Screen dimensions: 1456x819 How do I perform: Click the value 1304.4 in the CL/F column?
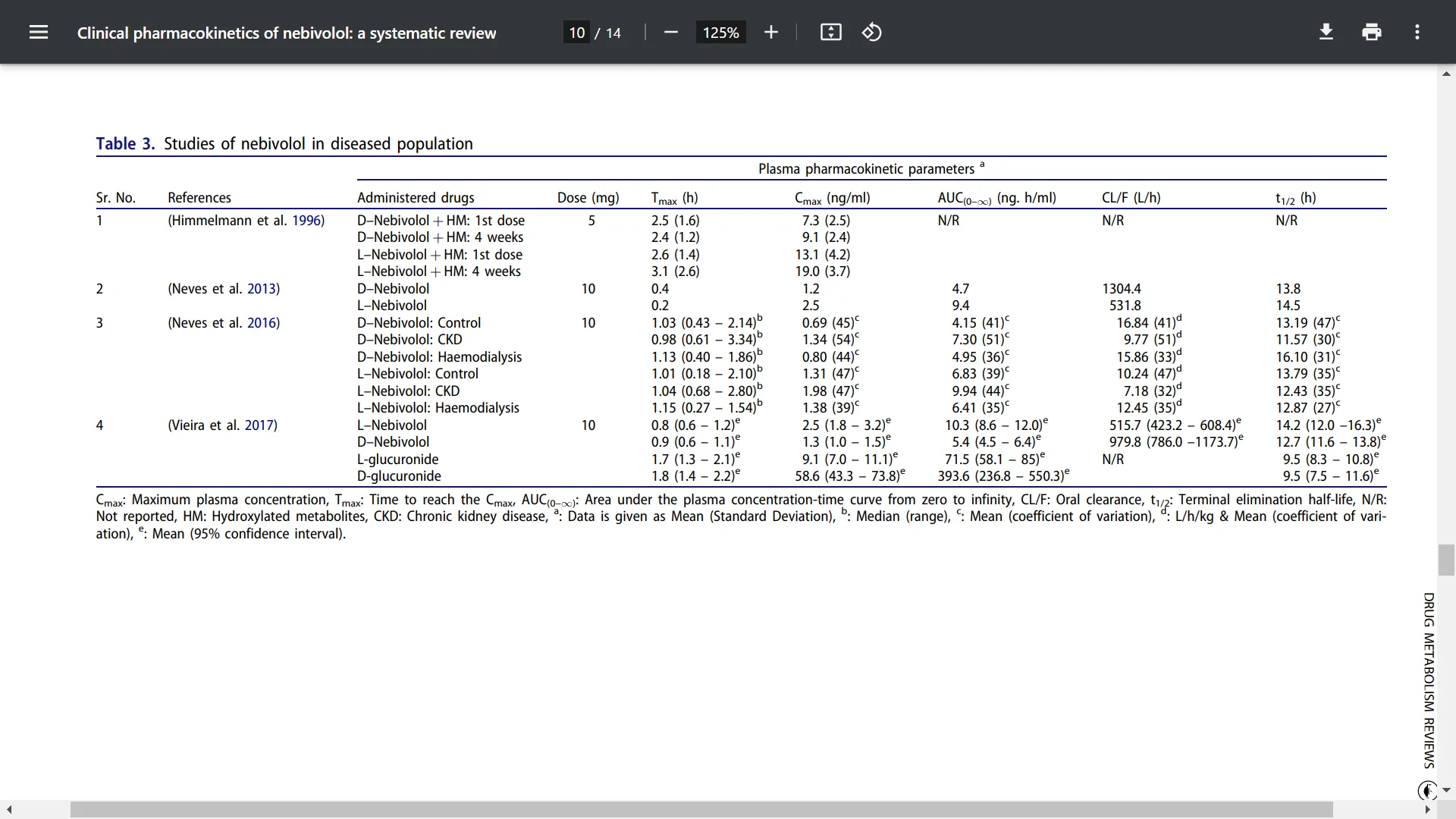1122,289
